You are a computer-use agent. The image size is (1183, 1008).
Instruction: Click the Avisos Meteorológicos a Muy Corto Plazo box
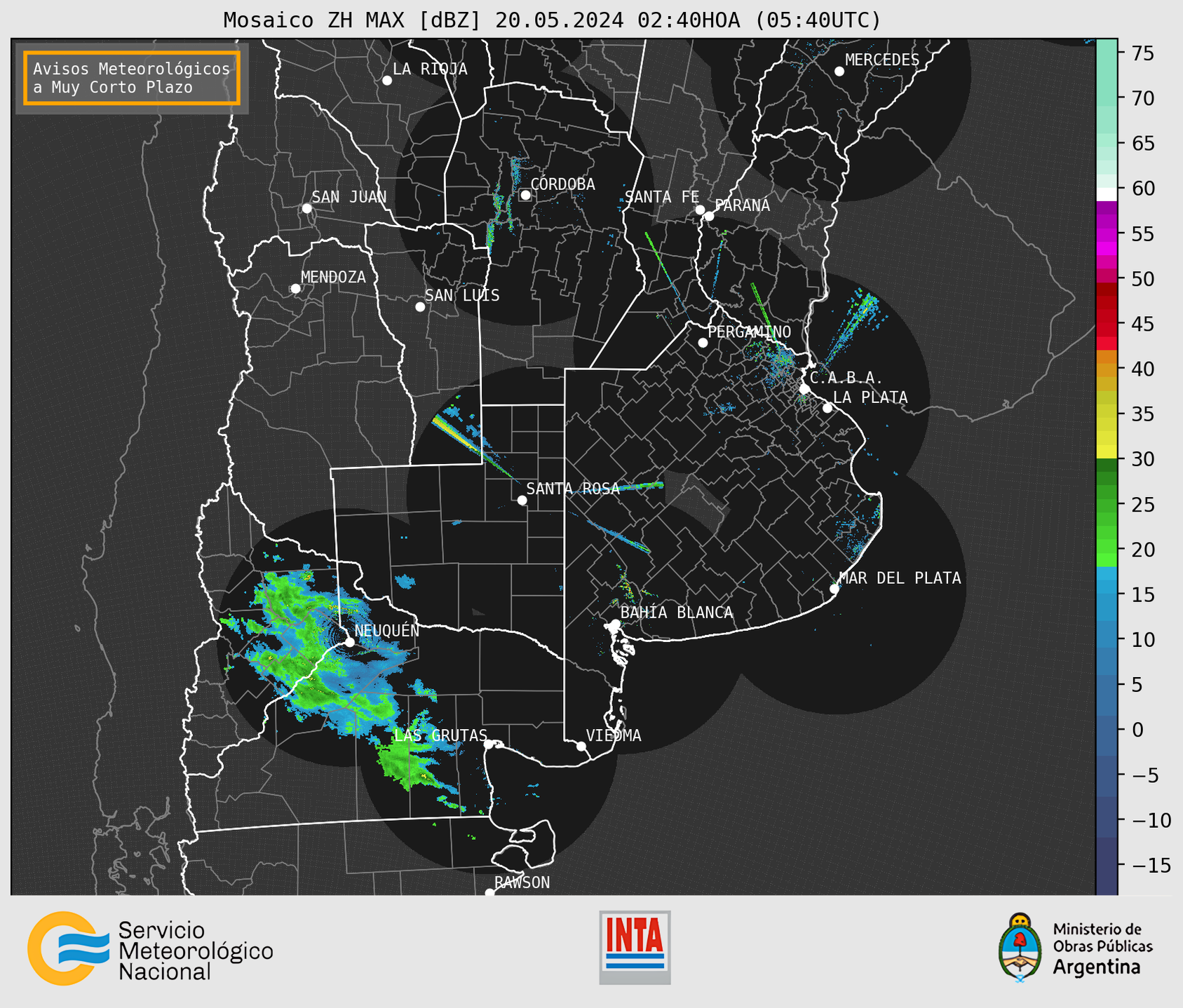coord(132,78)
